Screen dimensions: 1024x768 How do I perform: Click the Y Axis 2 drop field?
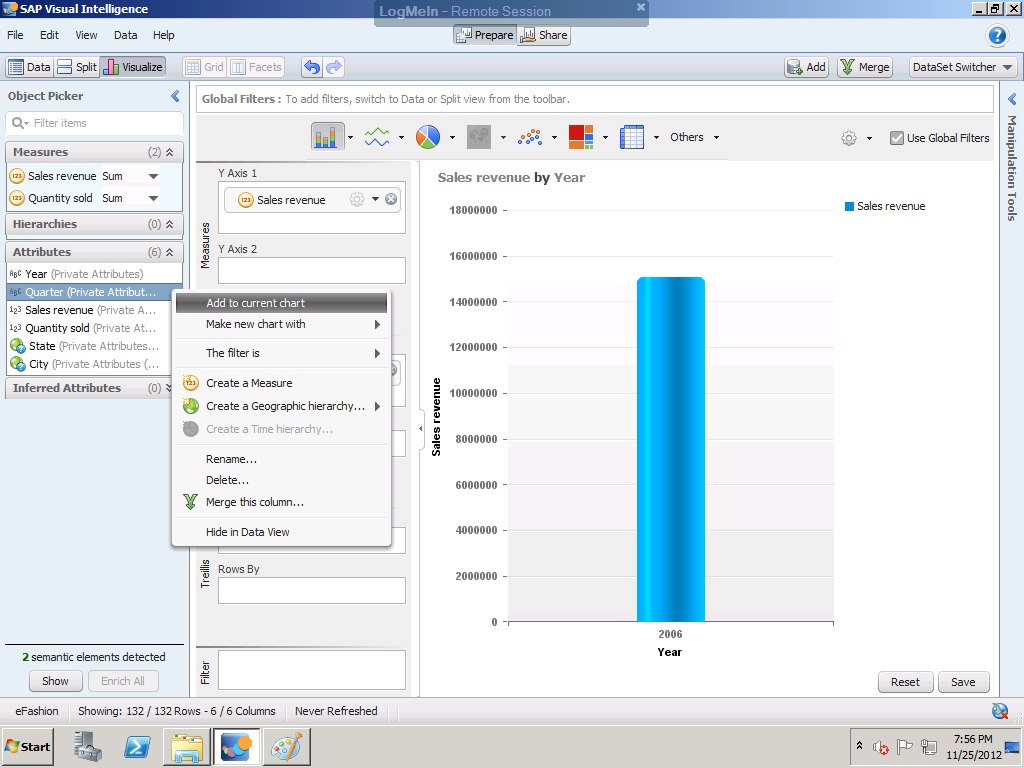pyautogui.click(x=312, y=270)
